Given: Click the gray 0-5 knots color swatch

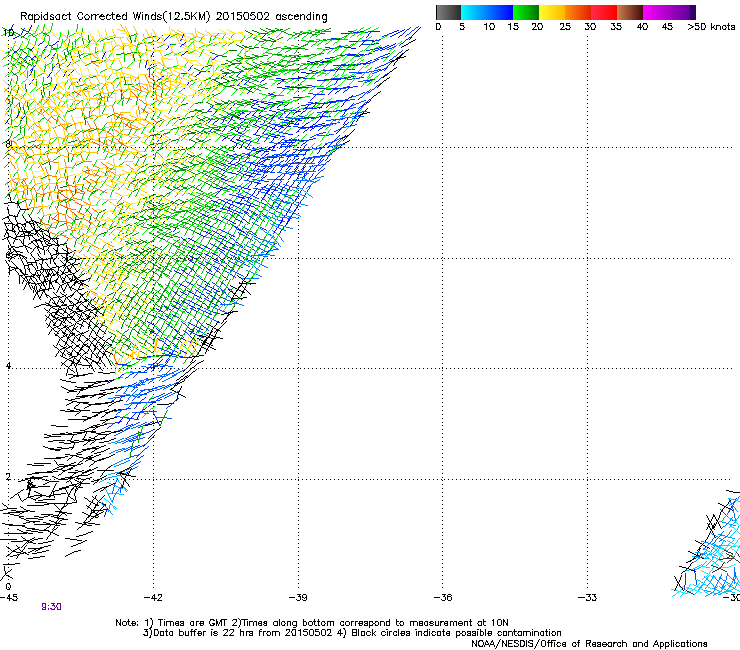Looking at the screenshot, I should (x=448, y=12).
